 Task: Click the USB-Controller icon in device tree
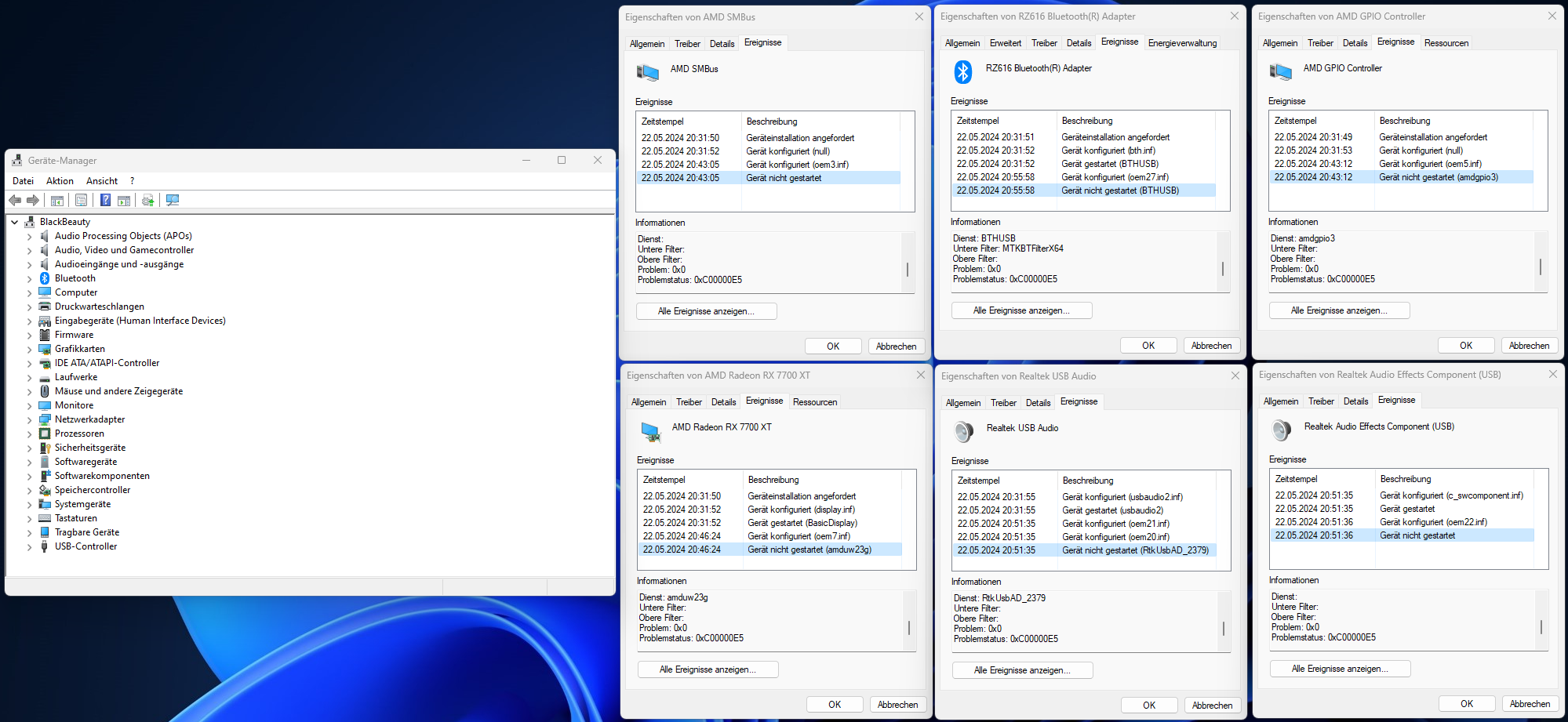[x=45, y=546]
